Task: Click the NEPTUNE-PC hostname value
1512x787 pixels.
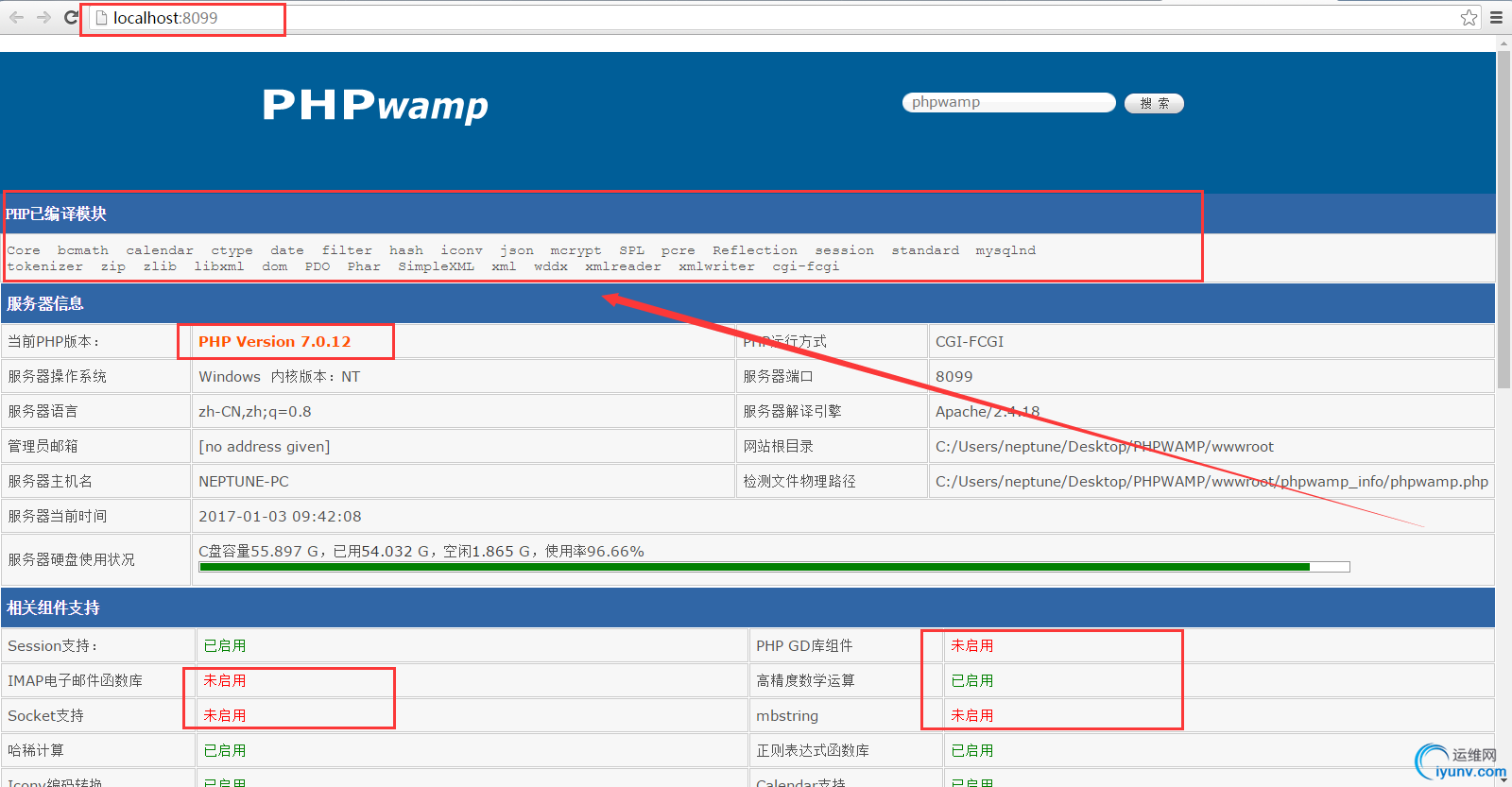Action: click(244, 481)
